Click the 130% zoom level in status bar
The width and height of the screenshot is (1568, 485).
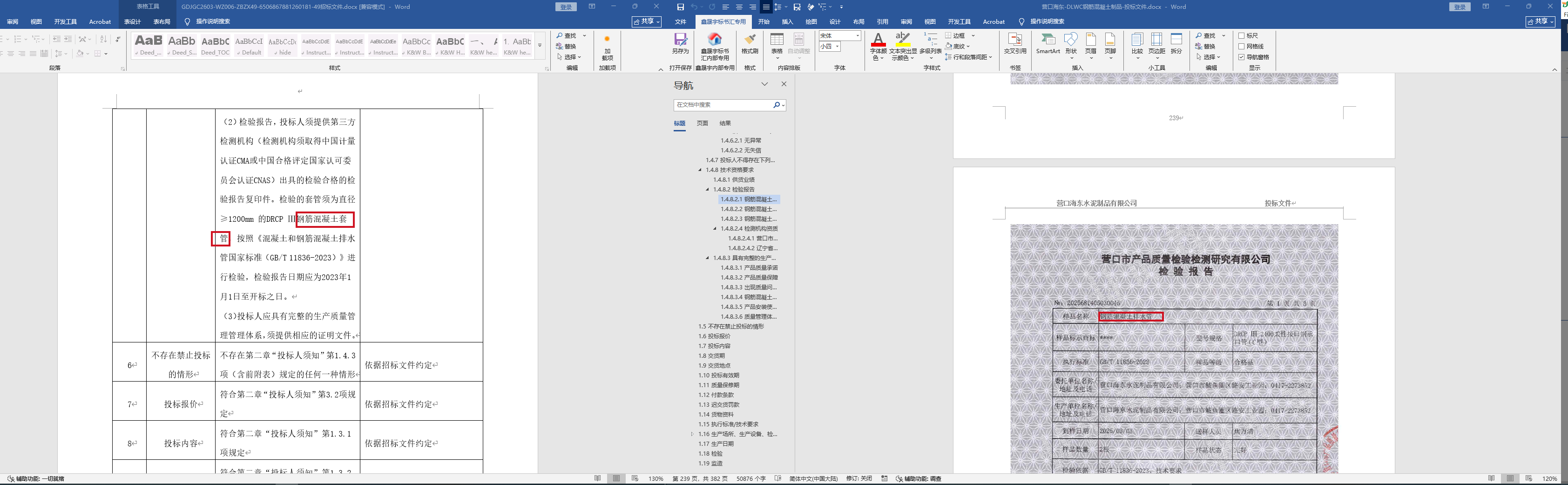(656, 479)
